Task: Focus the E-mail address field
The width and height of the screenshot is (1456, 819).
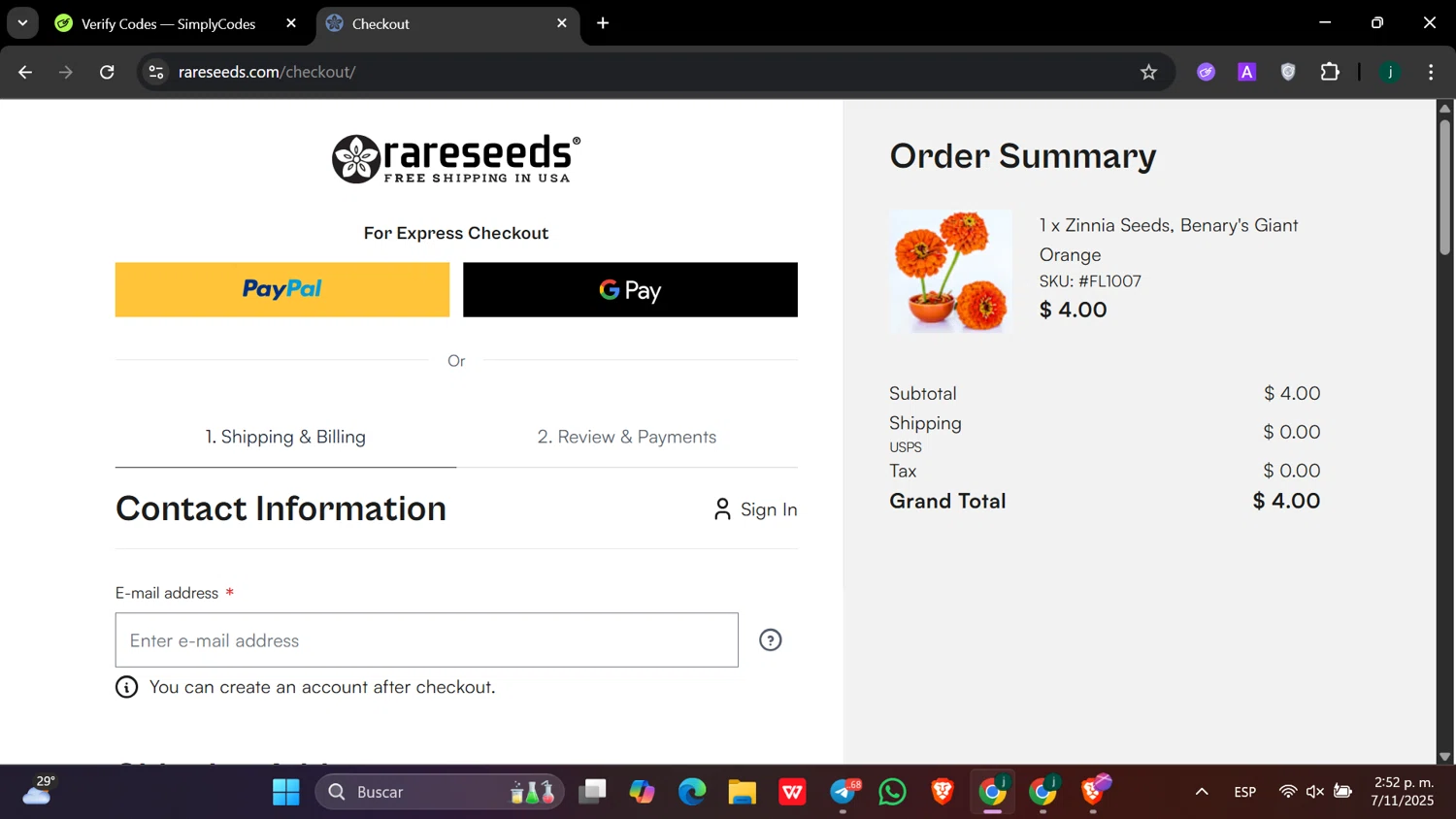Action: coord(427,639)
